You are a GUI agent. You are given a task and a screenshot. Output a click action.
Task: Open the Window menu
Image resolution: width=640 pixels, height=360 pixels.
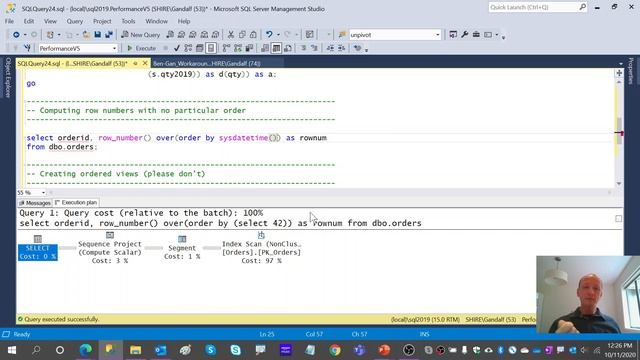point(156,21)
